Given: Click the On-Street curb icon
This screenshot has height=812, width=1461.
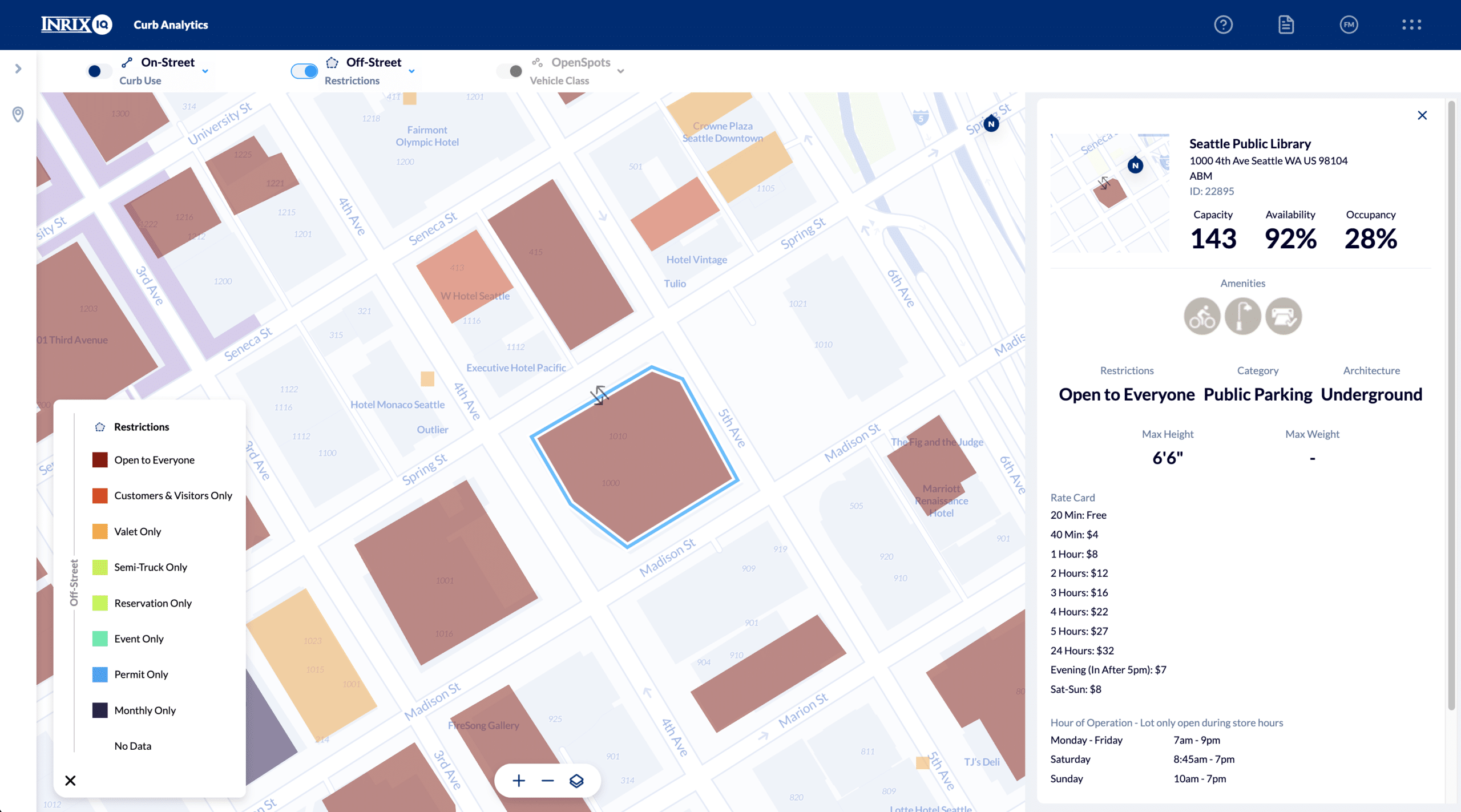Looking at the screenshot, I should 127,62.
